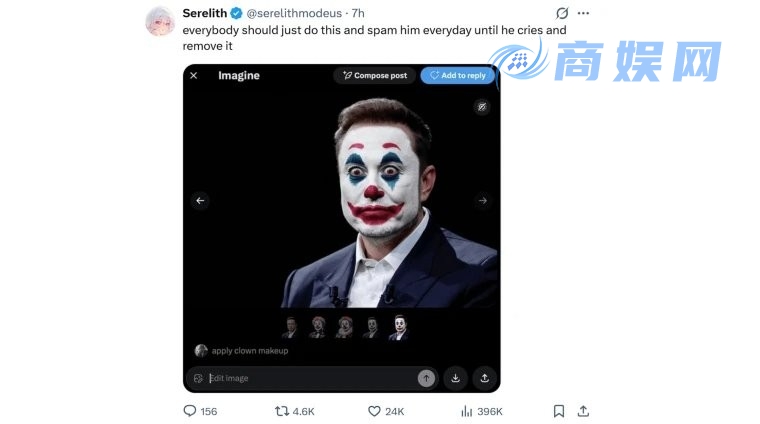Click the reply comment icon
The image size is (760, 424).
pos(190,411)
